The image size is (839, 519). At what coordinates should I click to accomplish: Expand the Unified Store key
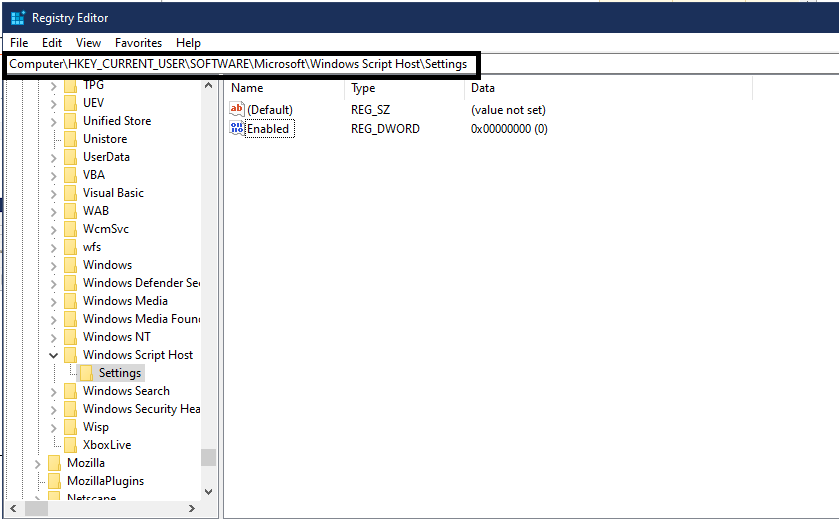click(53, 121)
